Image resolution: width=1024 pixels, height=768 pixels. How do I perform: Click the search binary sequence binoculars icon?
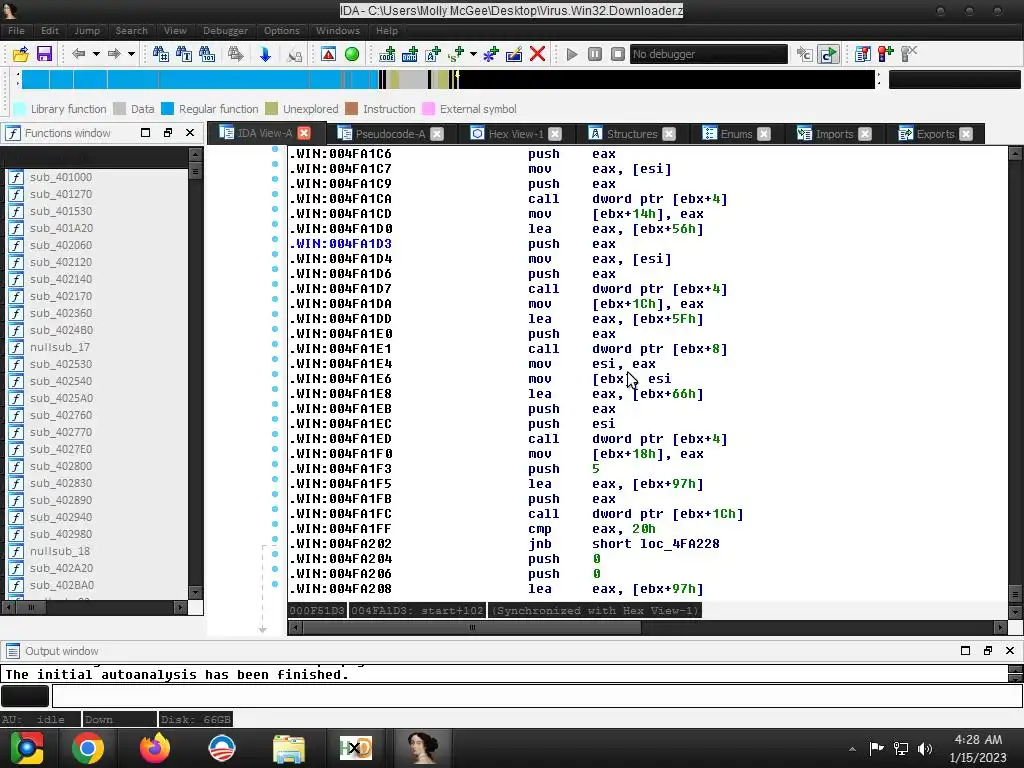coord(207,54)
